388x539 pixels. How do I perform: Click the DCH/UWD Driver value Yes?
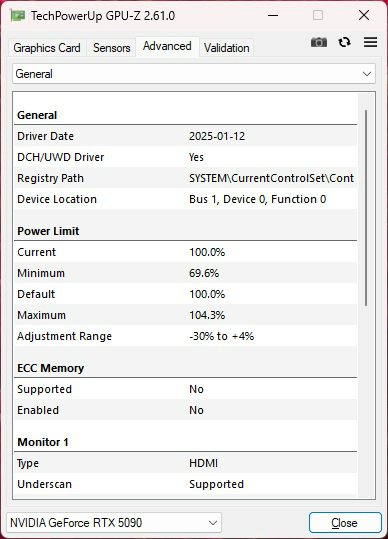coord(196,157)
